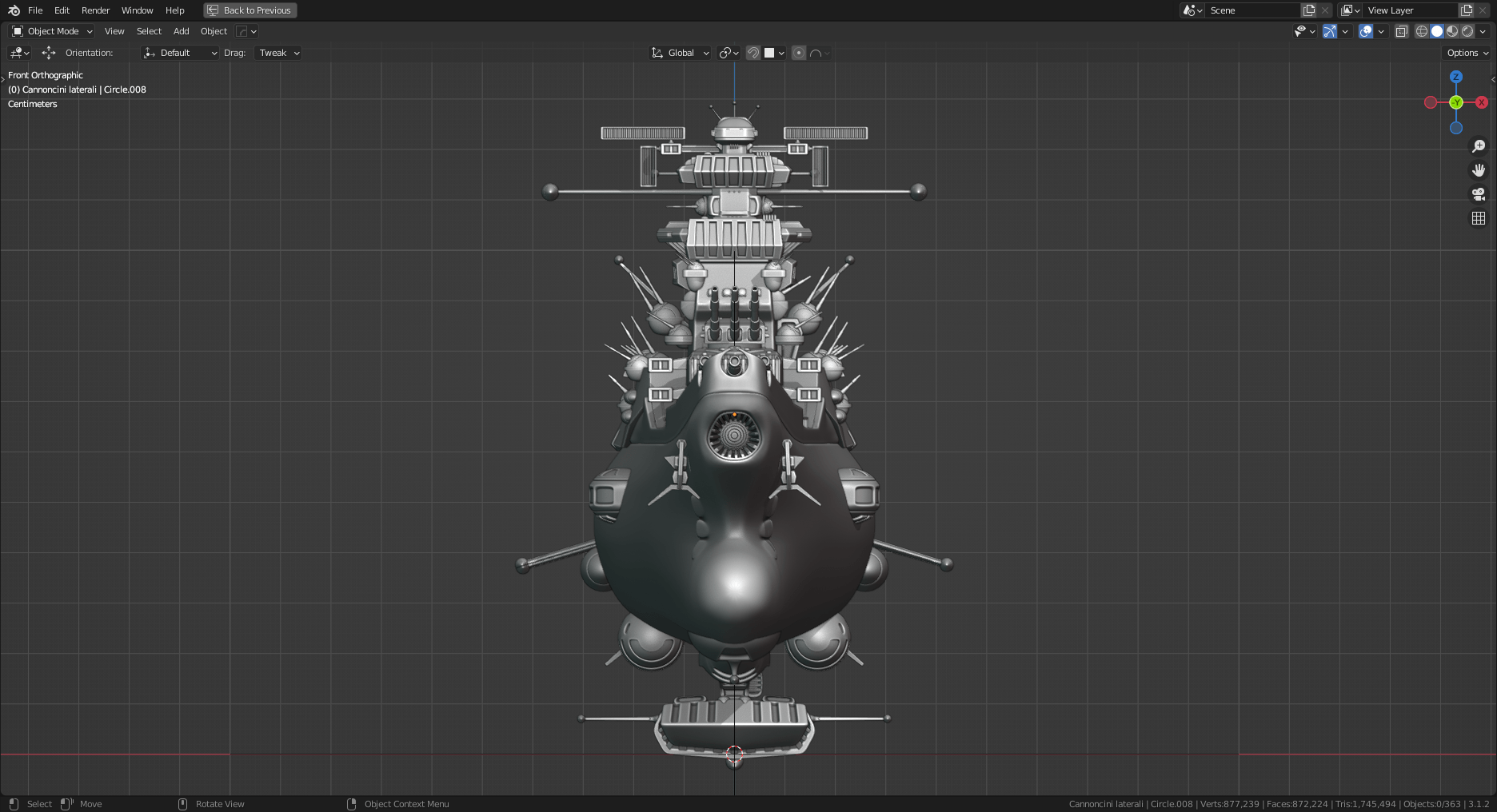Click the Add View Layer duplicate icon
The image size is (1497, 812).
click(x=1467, y=10)
